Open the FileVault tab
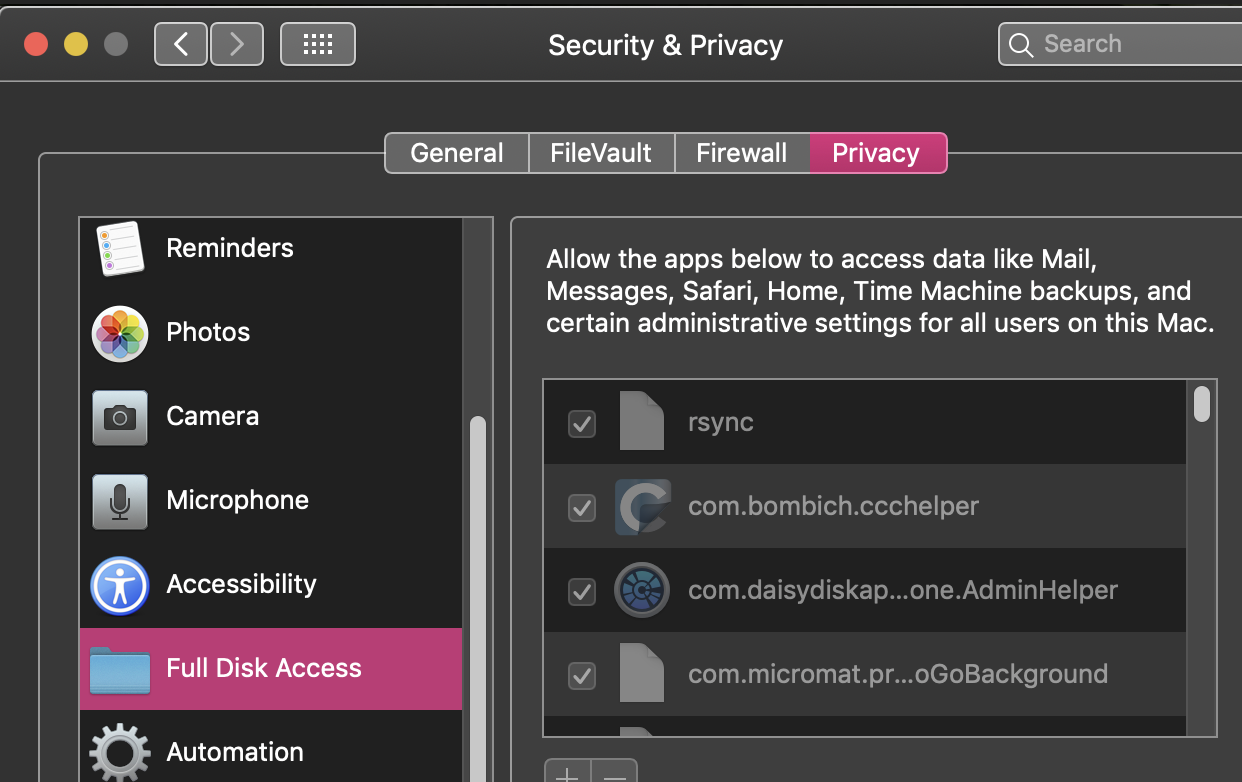Image resolution: width=1242 pixels, height=782 pixels. [601, 153]
